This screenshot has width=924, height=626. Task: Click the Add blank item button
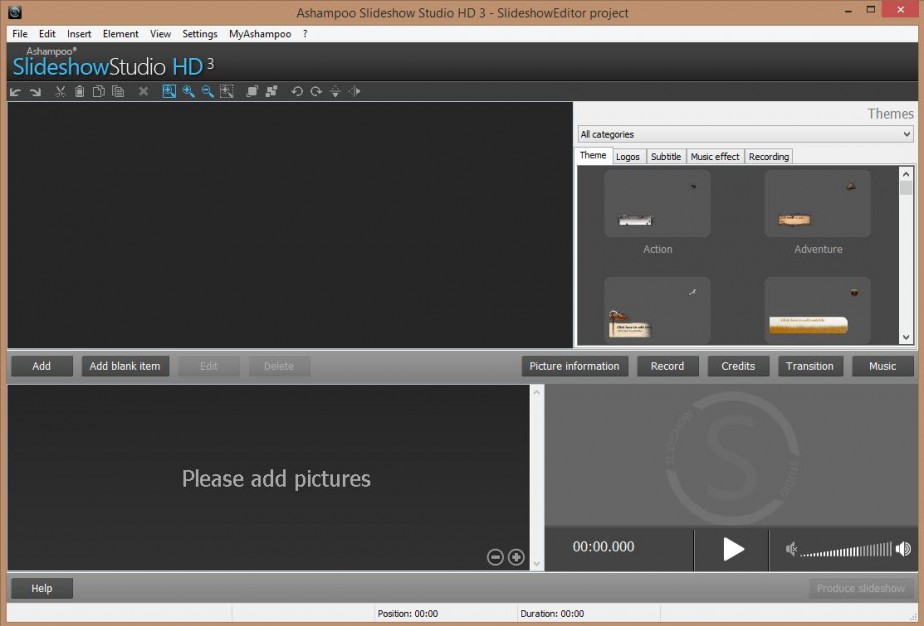tap(125, 366)
